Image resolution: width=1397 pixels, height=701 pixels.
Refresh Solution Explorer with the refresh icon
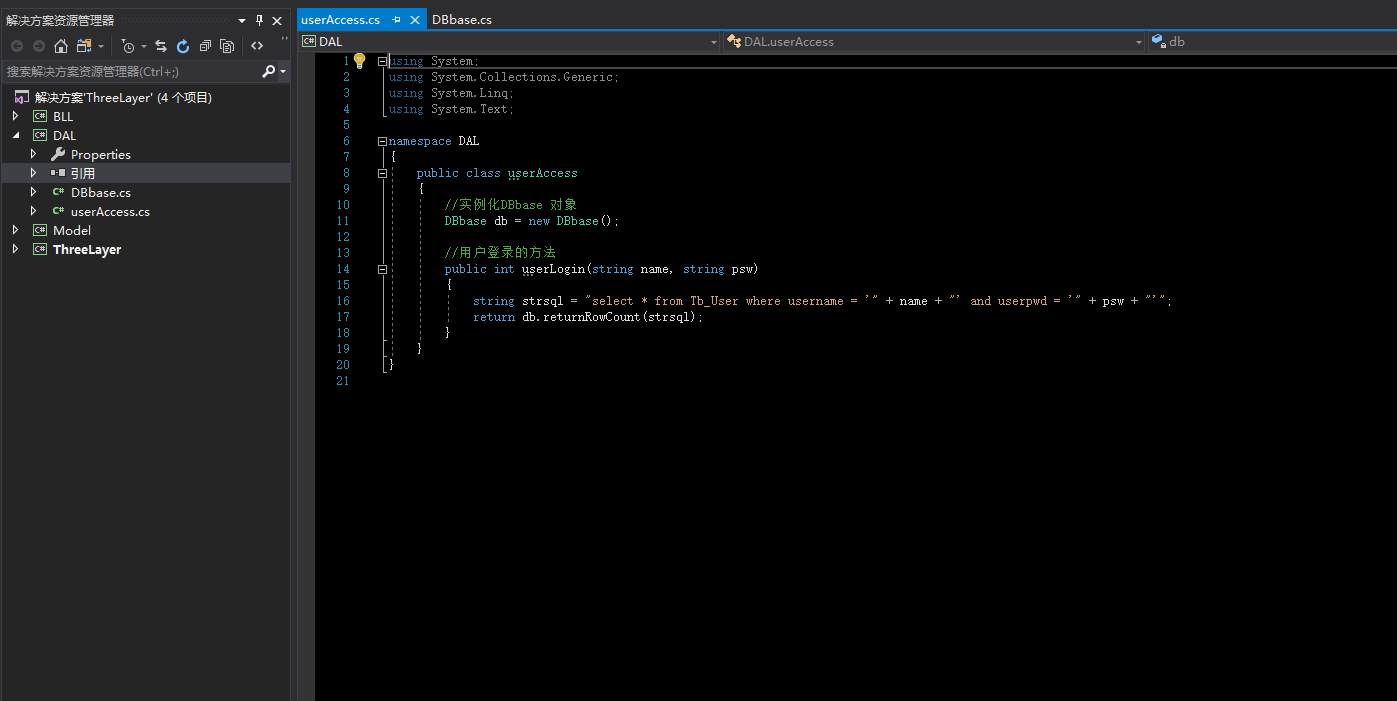click(183, 46)
